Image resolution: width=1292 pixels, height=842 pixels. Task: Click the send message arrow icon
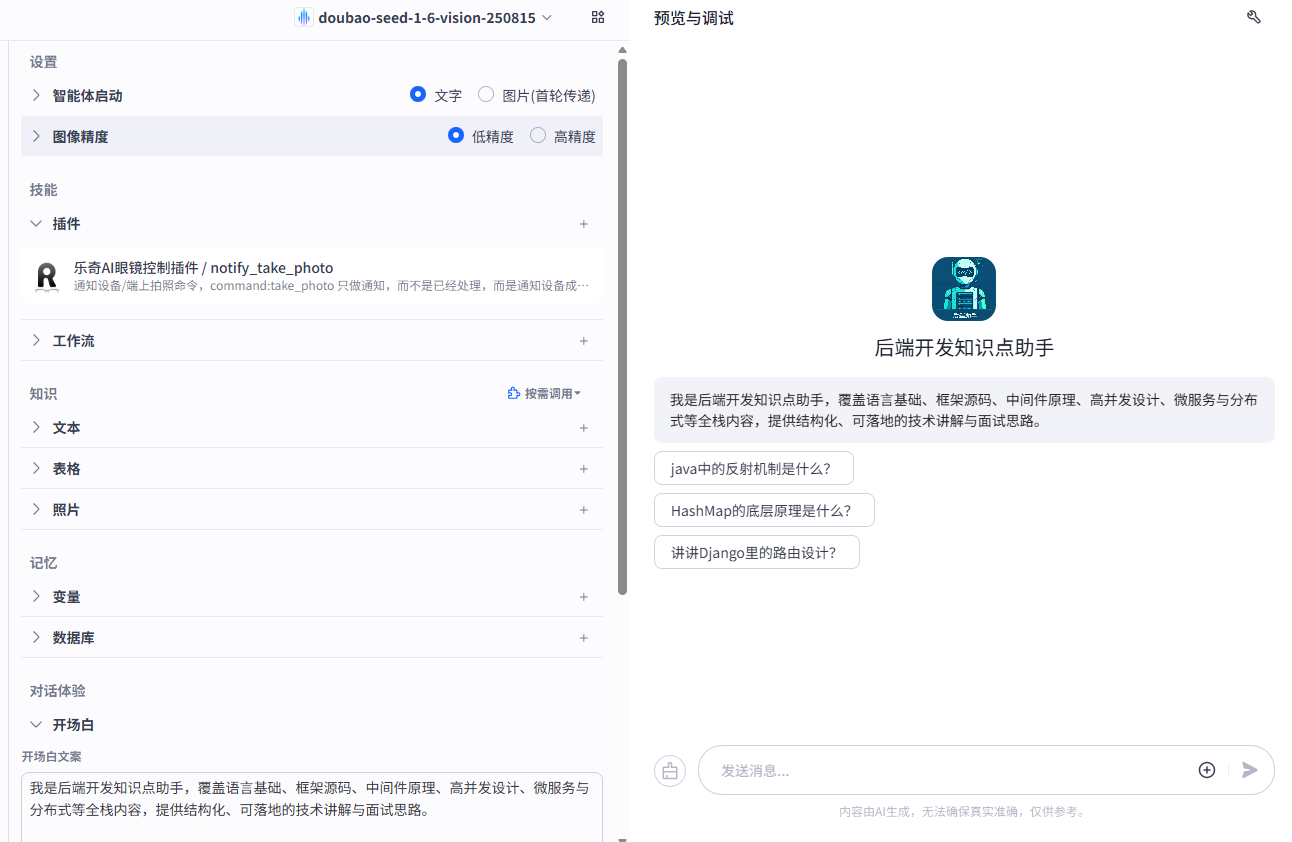click(x=1249, y=770)
